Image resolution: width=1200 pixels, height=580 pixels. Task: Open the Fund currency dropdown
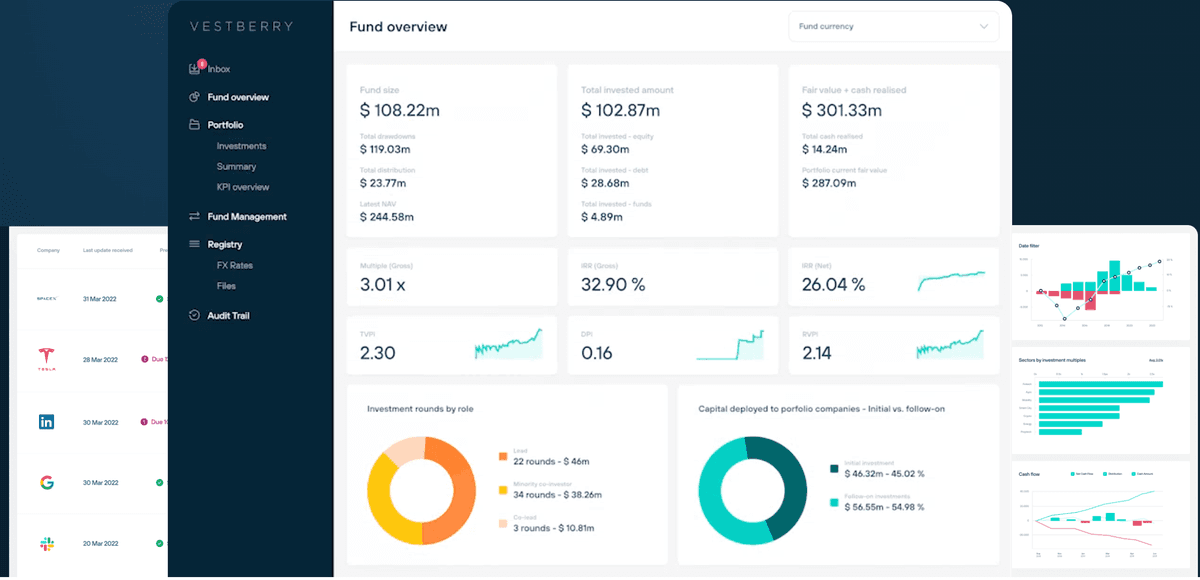893,25
